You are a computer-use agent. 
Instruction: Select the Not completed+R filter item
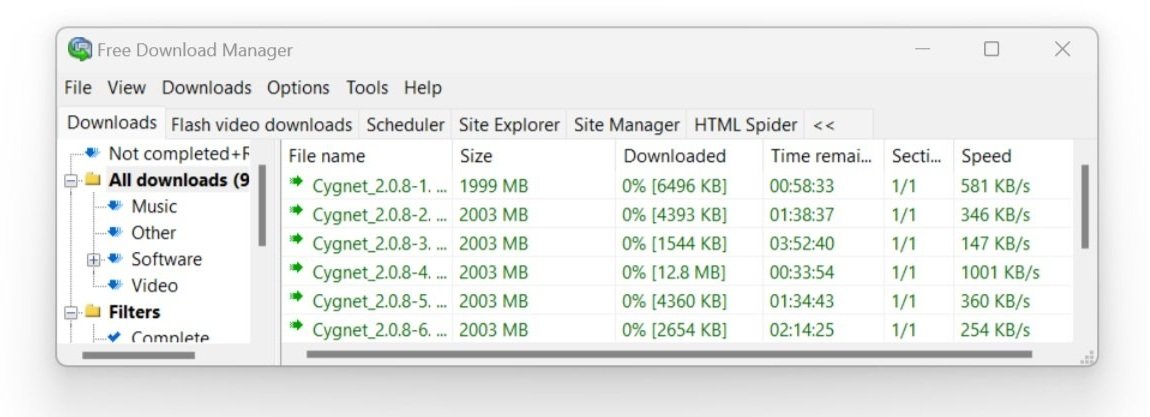179,154
